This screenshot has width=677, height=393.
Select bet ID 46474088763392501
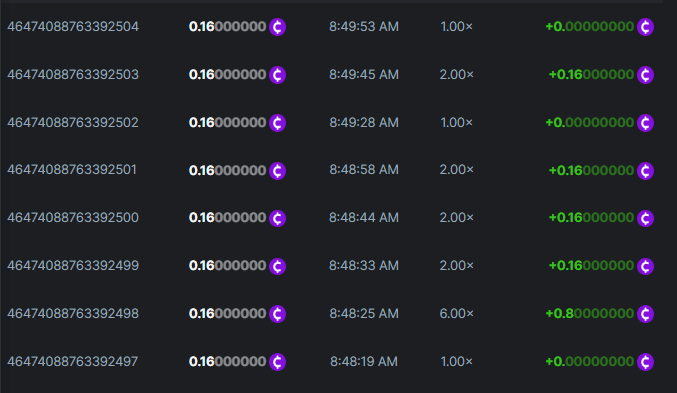(72, 170)
